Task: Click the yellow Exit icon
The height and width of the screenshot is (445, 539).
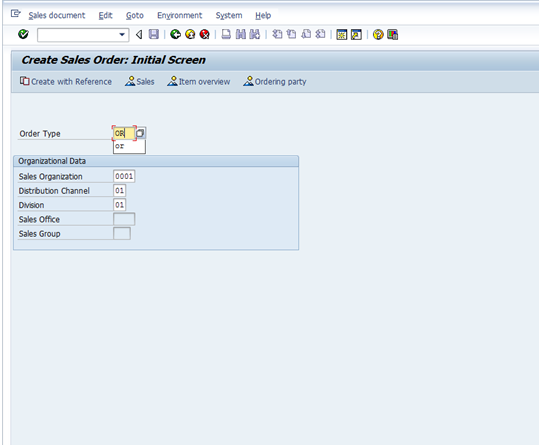Action: tap(190, 34)
